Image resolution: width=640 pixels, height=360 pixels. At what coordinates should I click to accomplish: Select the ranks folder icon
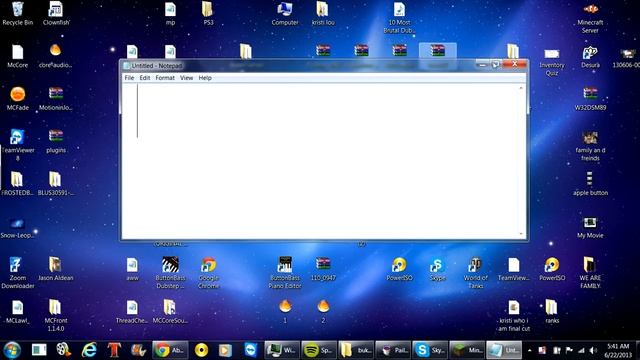pos(552,312)
